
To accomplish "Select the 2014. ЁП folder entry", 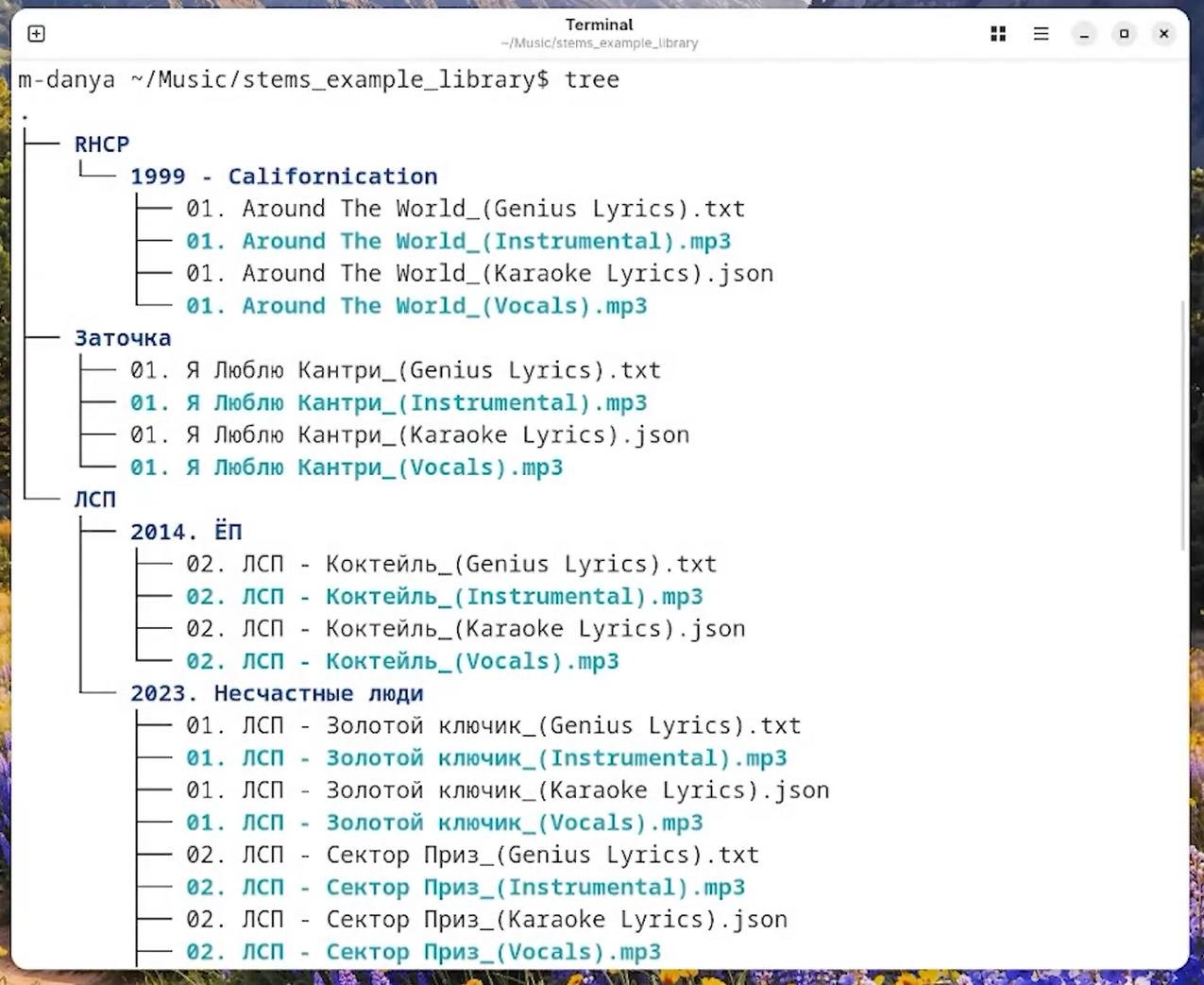I will coord(186,532).
